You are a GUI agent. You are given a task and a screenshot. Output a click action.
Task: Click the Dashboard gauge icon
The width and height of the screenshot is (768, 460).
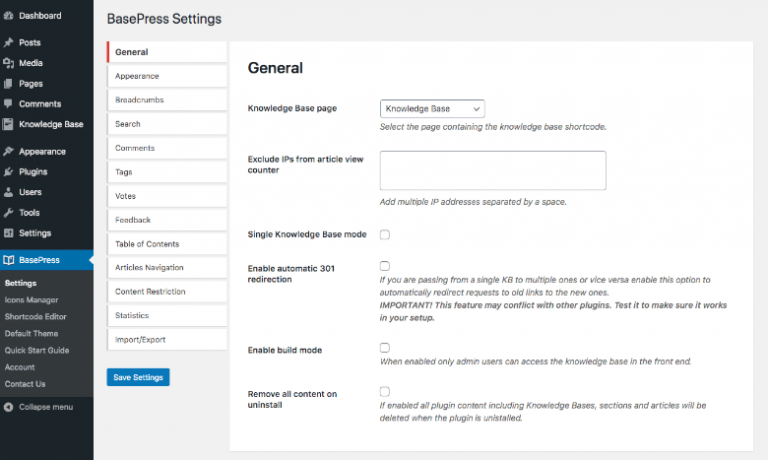(8, 16)
